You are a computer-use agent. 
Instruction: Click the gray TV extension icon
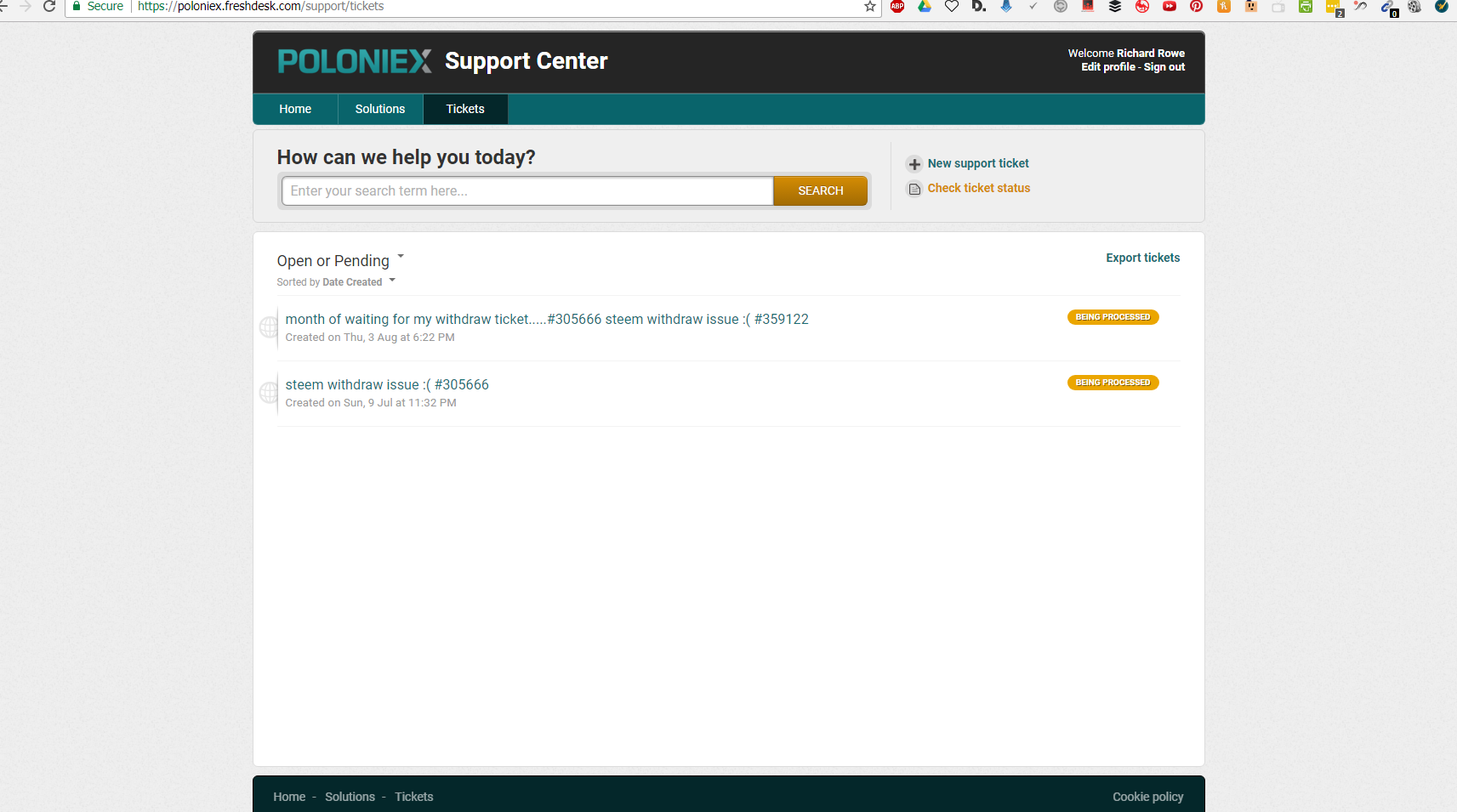click(1278, 6)
